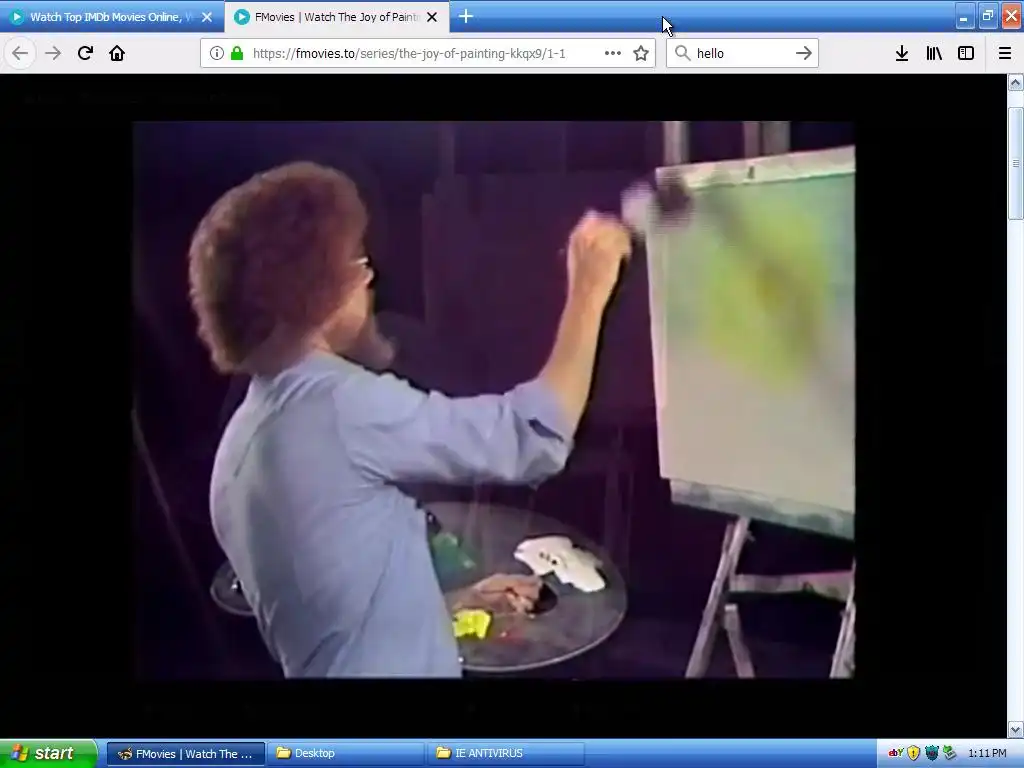This screenshot has width=1024, height=768.
Task: Toggle the browser sidebar view
Action: tap(966, 54)
